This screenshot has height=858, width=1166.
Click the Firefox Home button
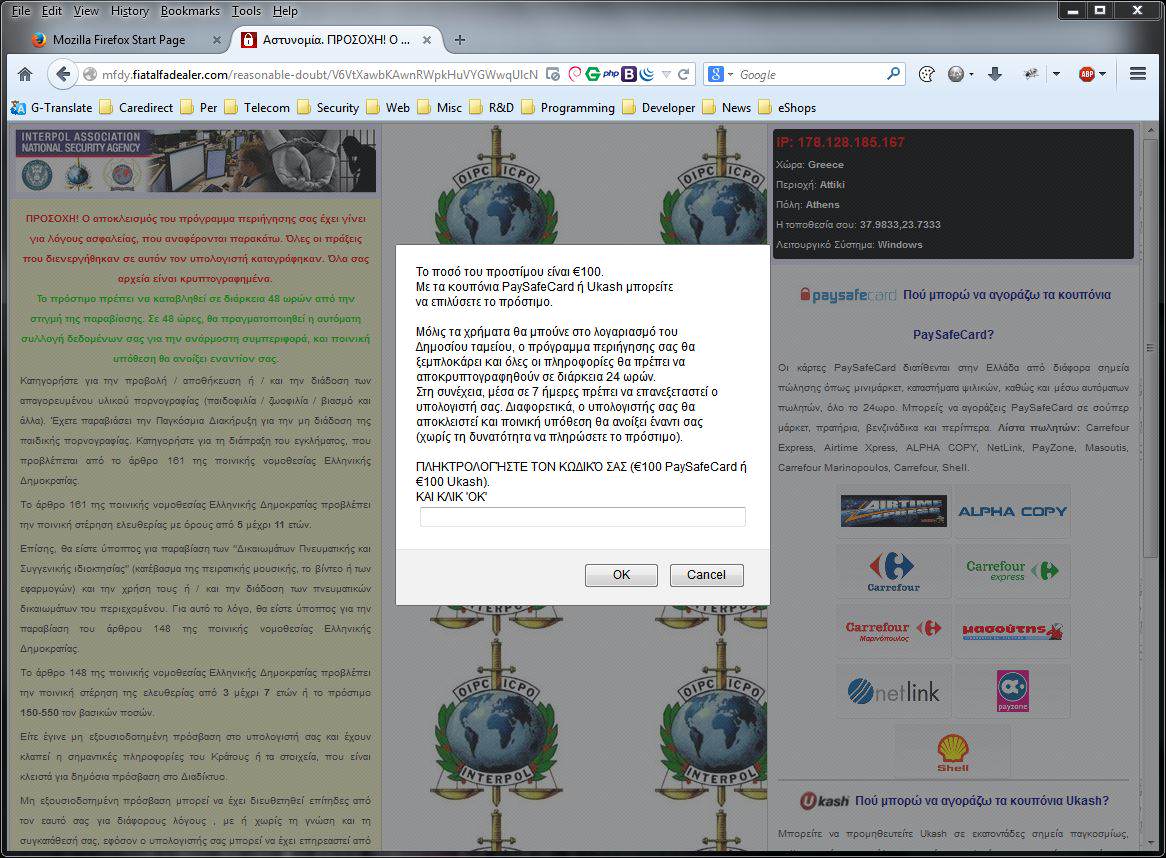25,74
